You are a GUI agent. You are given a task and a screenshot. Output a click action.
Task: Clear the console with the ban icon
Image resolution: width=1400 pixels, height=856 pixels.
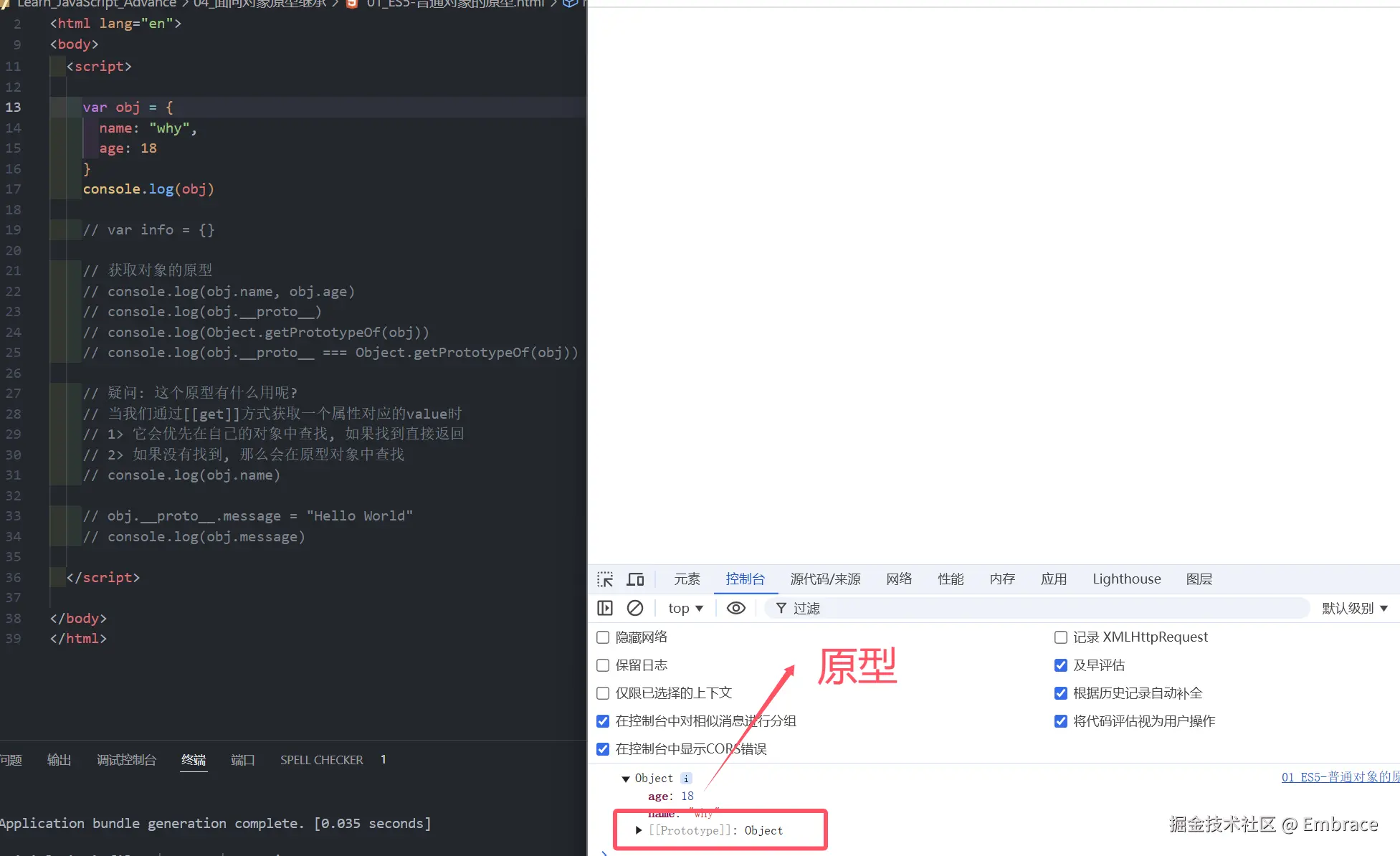tap(635, 608)
